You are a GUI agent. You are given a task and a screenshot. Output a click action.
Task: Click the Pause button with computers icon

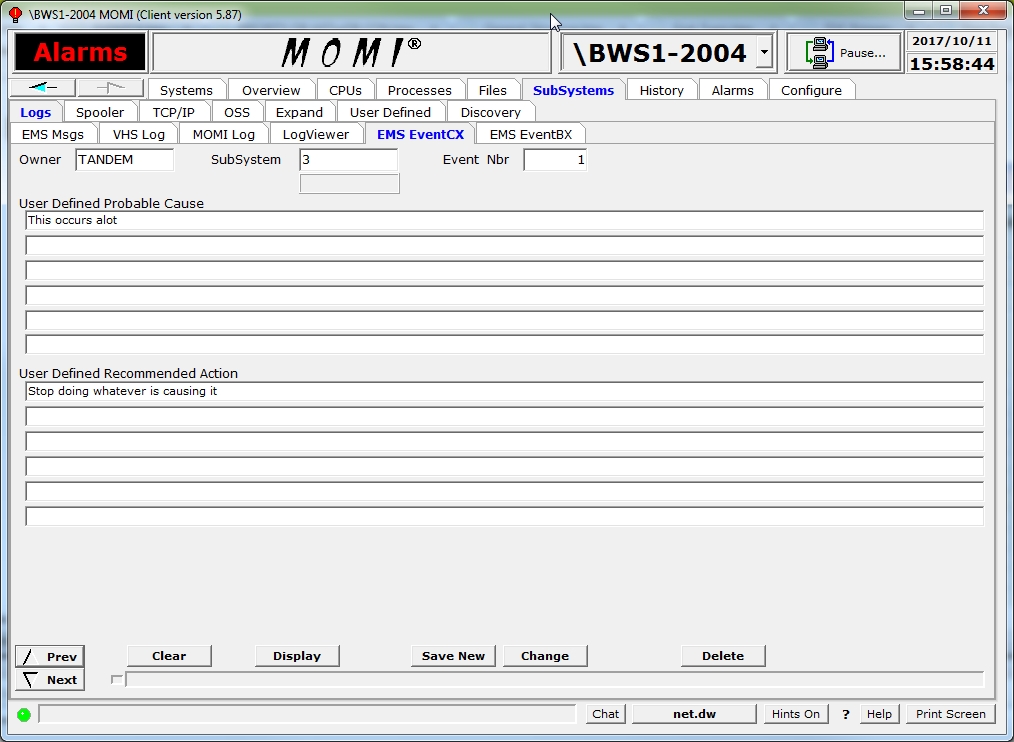click(844, 53)
